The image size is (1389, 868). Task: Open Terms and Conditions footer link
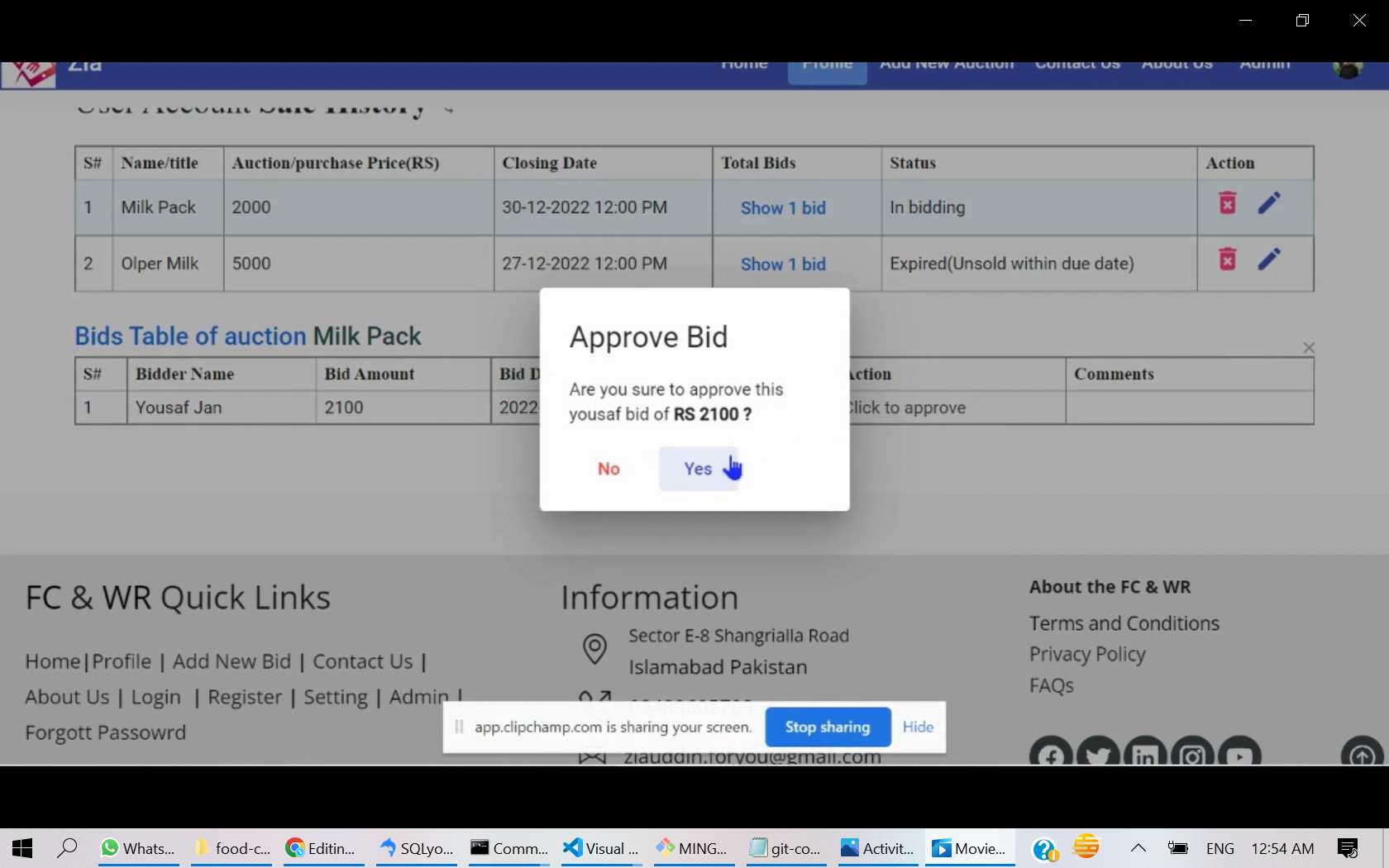pyautogui.click(x=1124, y=623)
